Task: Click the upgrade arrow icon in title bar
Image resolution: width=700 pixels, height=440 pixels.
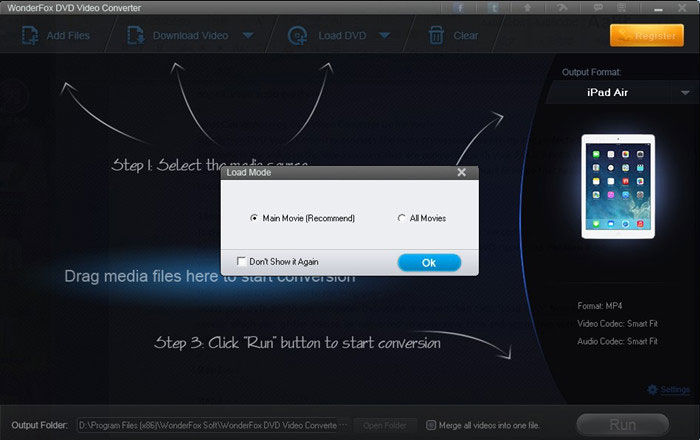Action: coord(527,8)
